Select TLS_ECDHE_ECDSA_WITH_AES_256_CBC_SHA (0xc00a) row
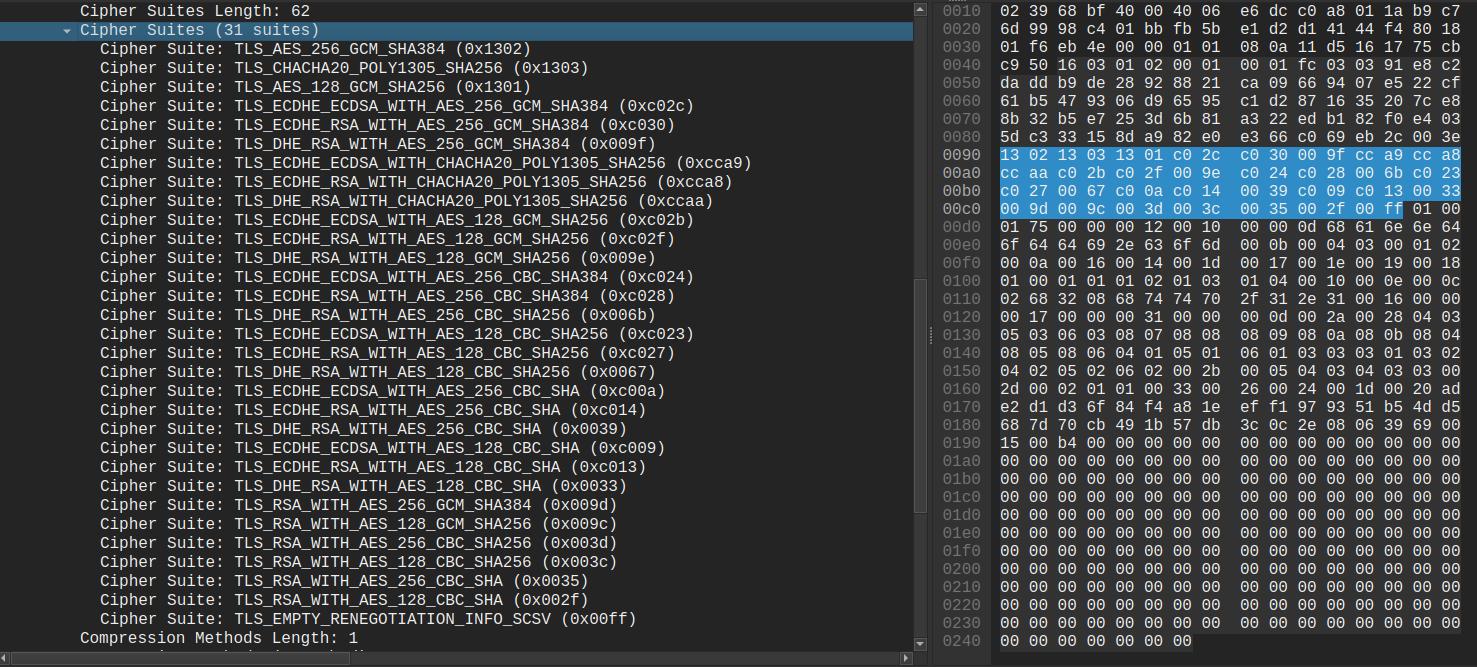 click(x=456, y=391)
